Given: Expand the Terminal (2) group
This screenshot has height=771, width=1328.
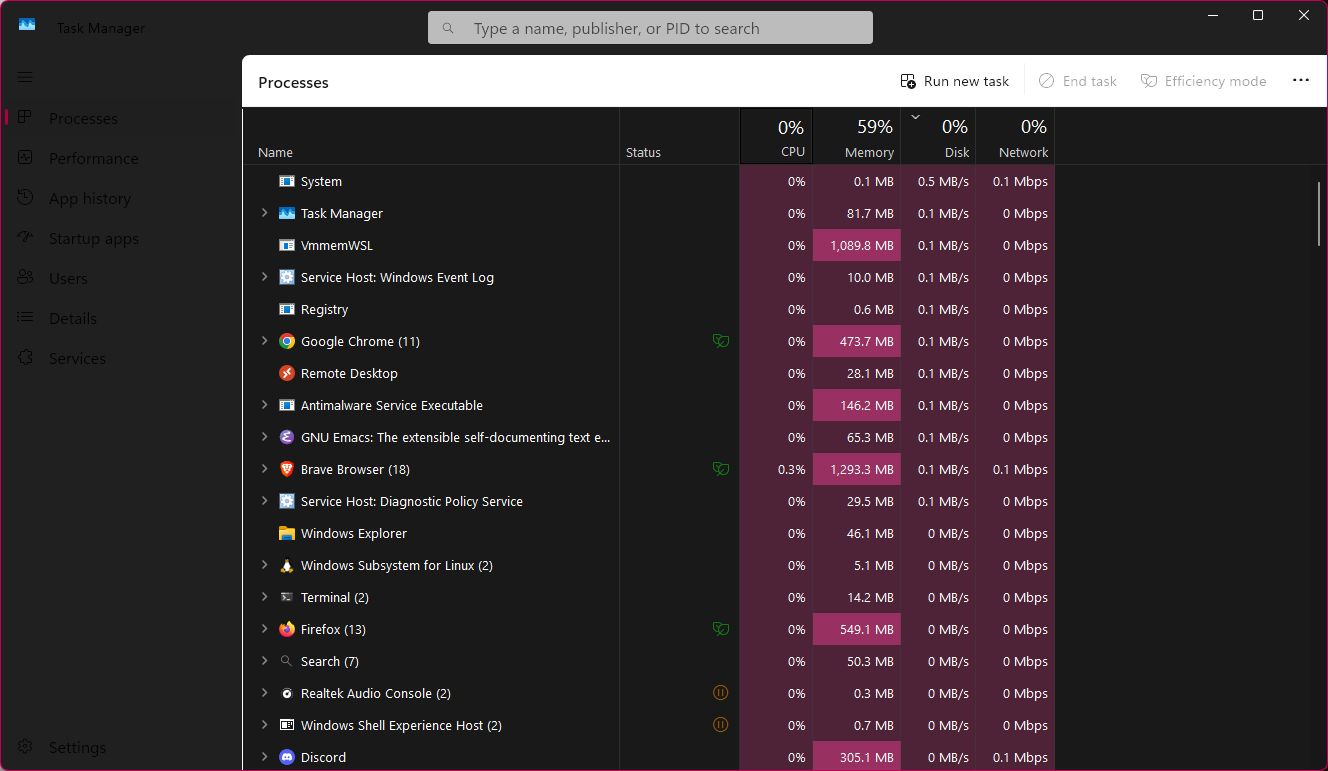Looking at the screenshot, I should tap(264, 597).
